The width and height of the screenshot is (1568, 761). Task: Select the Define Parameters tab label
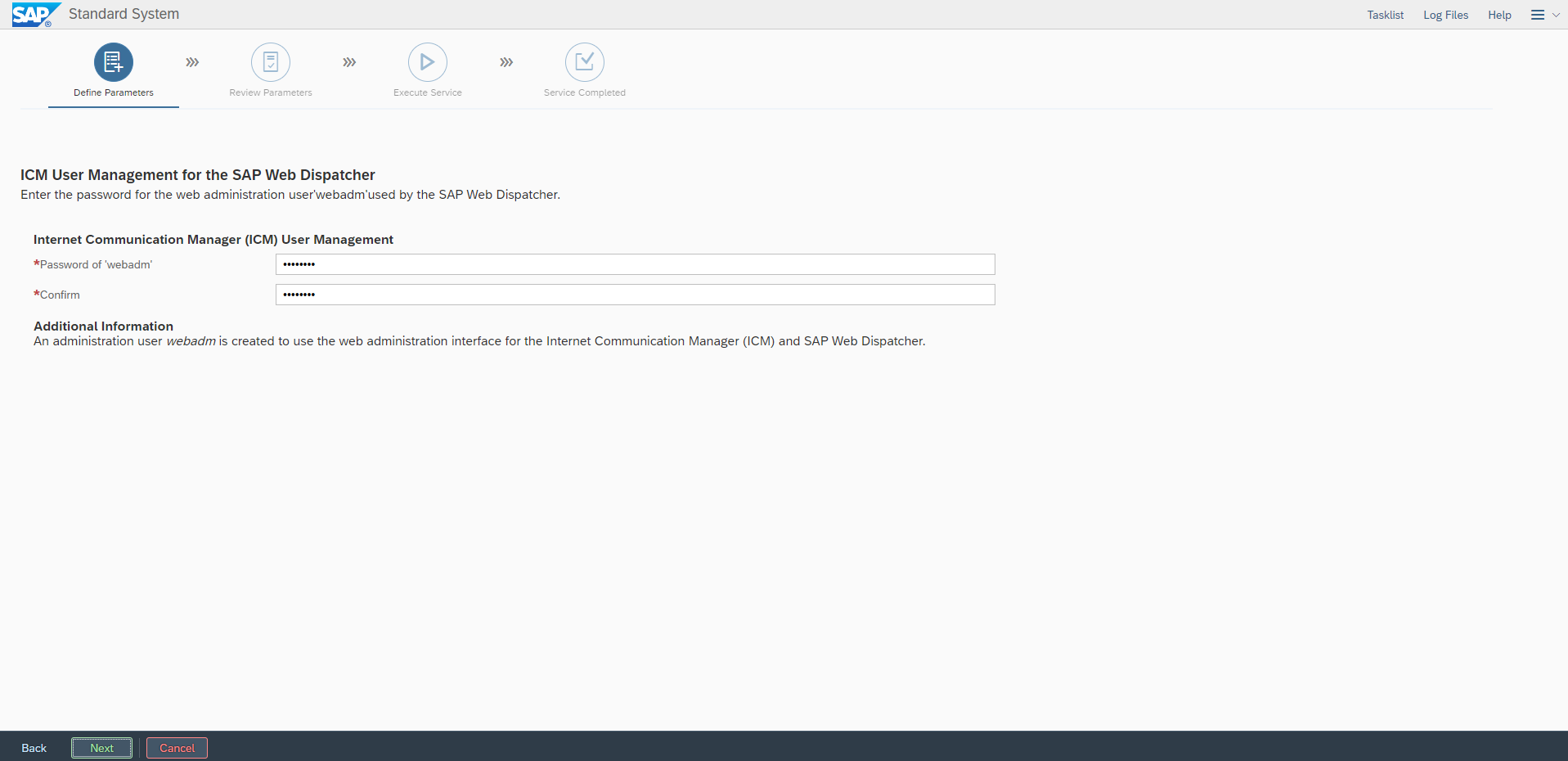[x=114, y=92]
